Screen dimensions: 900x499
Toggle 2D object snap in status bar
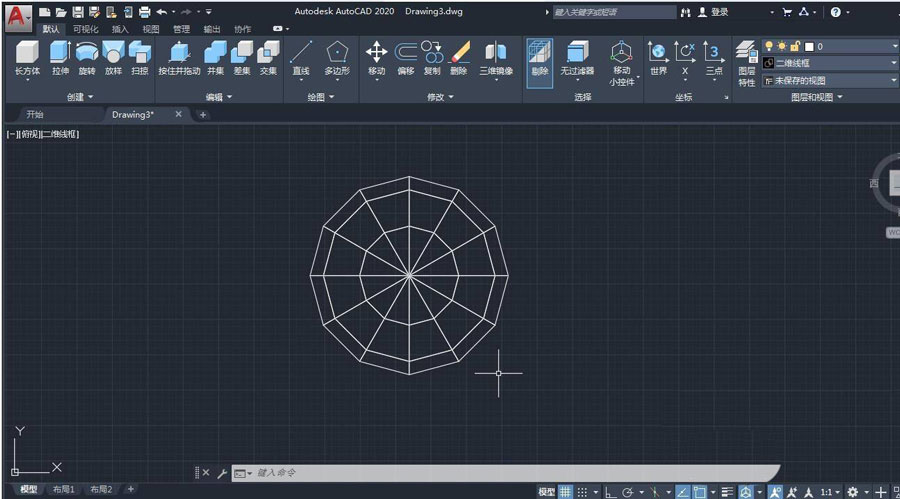[x=699, y=492]
